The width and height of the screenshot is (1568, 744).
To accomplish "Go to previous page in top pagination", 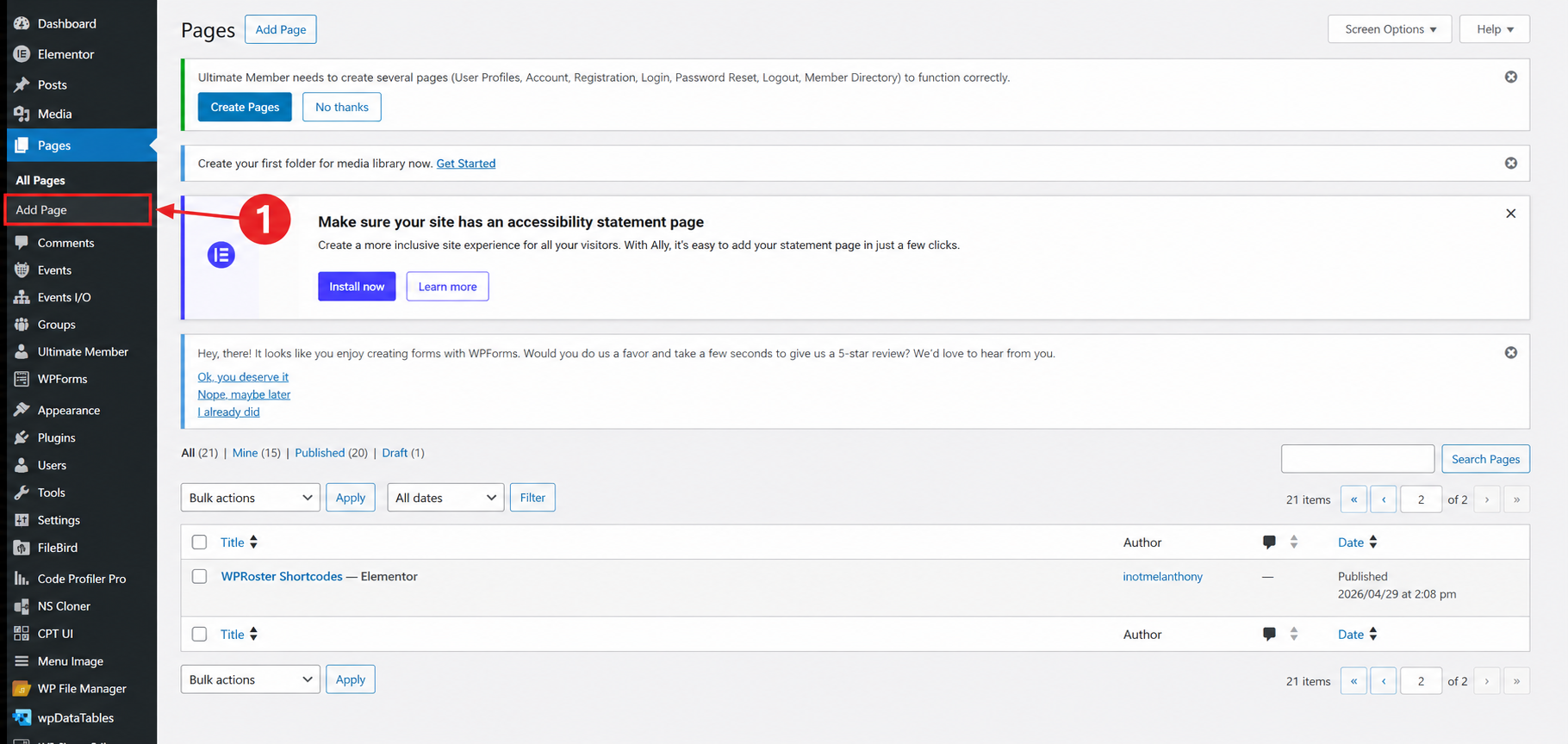I will (1384, 499).
